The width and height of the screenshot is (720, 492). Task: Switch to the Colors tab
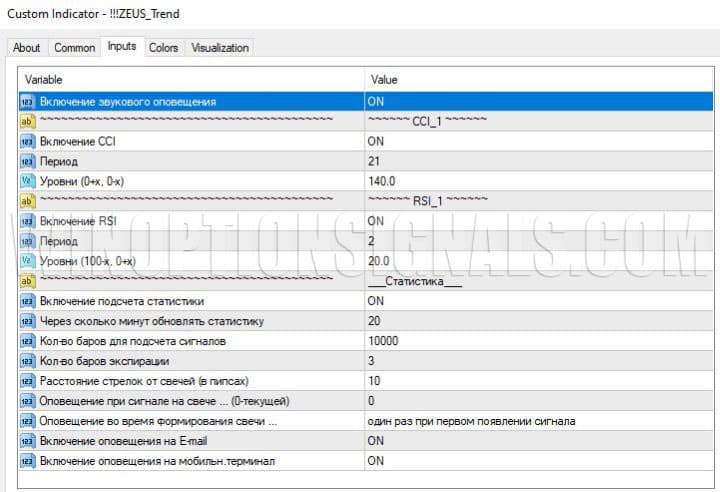coord(163,47)
